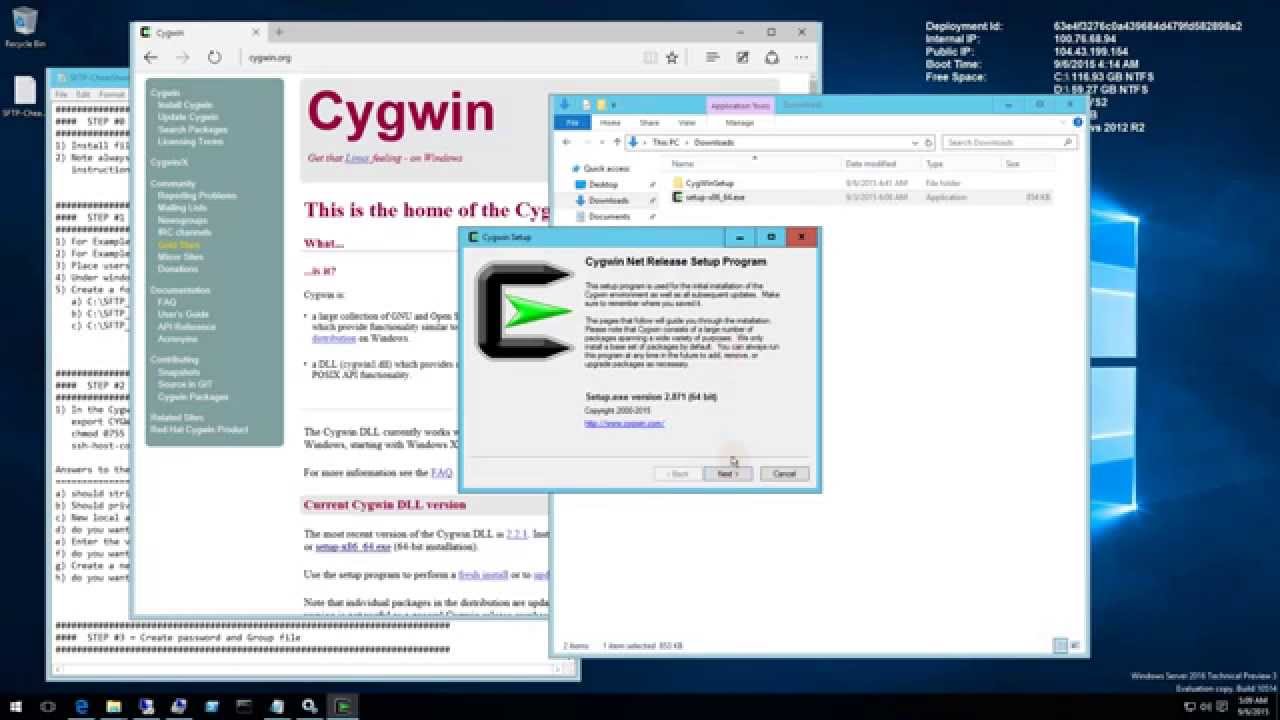The width and height of the screenshot is (1280, 720).
Task: Select Documents in Explorer navigation pane
Action: (609, 216)
